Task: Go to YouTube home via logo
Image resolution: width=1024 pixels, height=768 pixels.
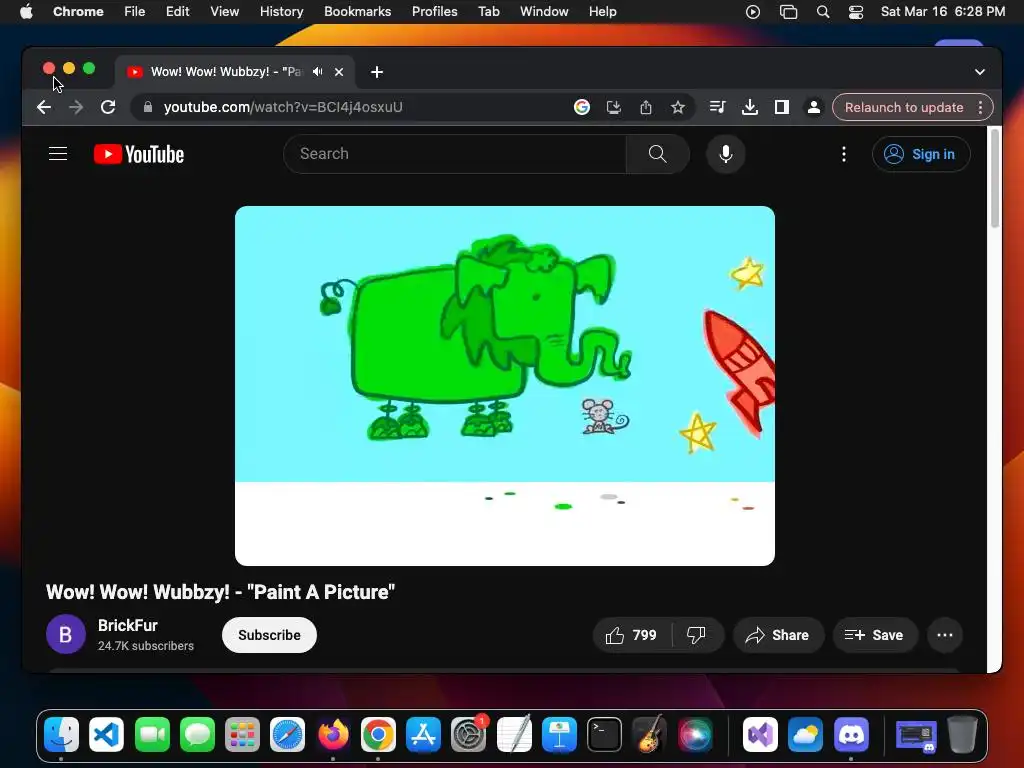Action: click(139, 154)
